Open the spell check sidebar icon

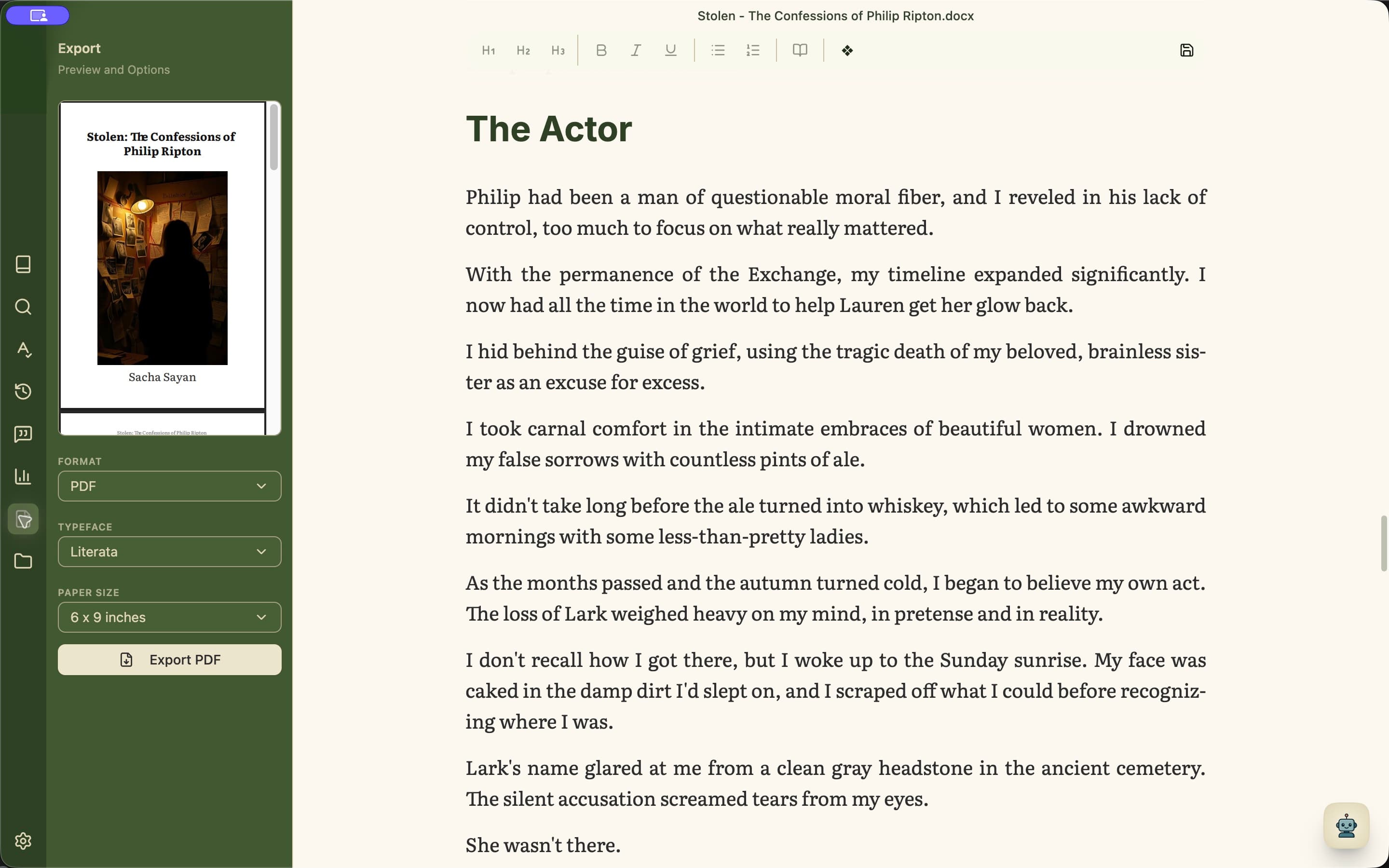(23, 349)
